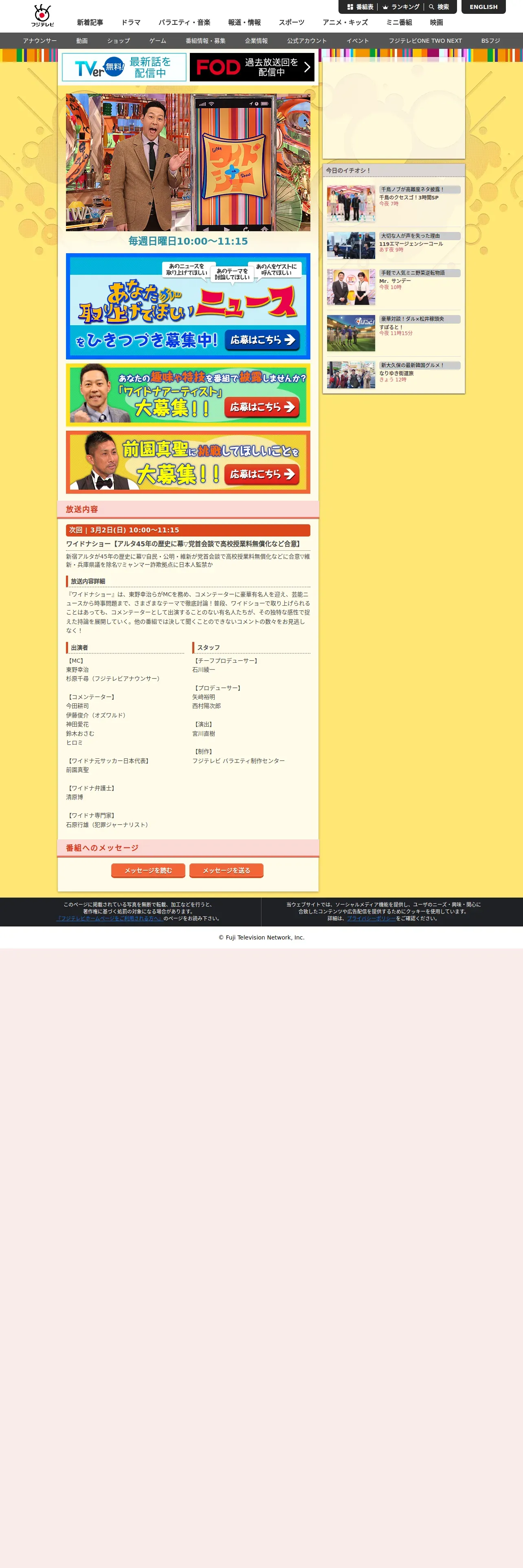
Task: Click 動画 in the sub-navigation bar
Action: tap(82, 41)
